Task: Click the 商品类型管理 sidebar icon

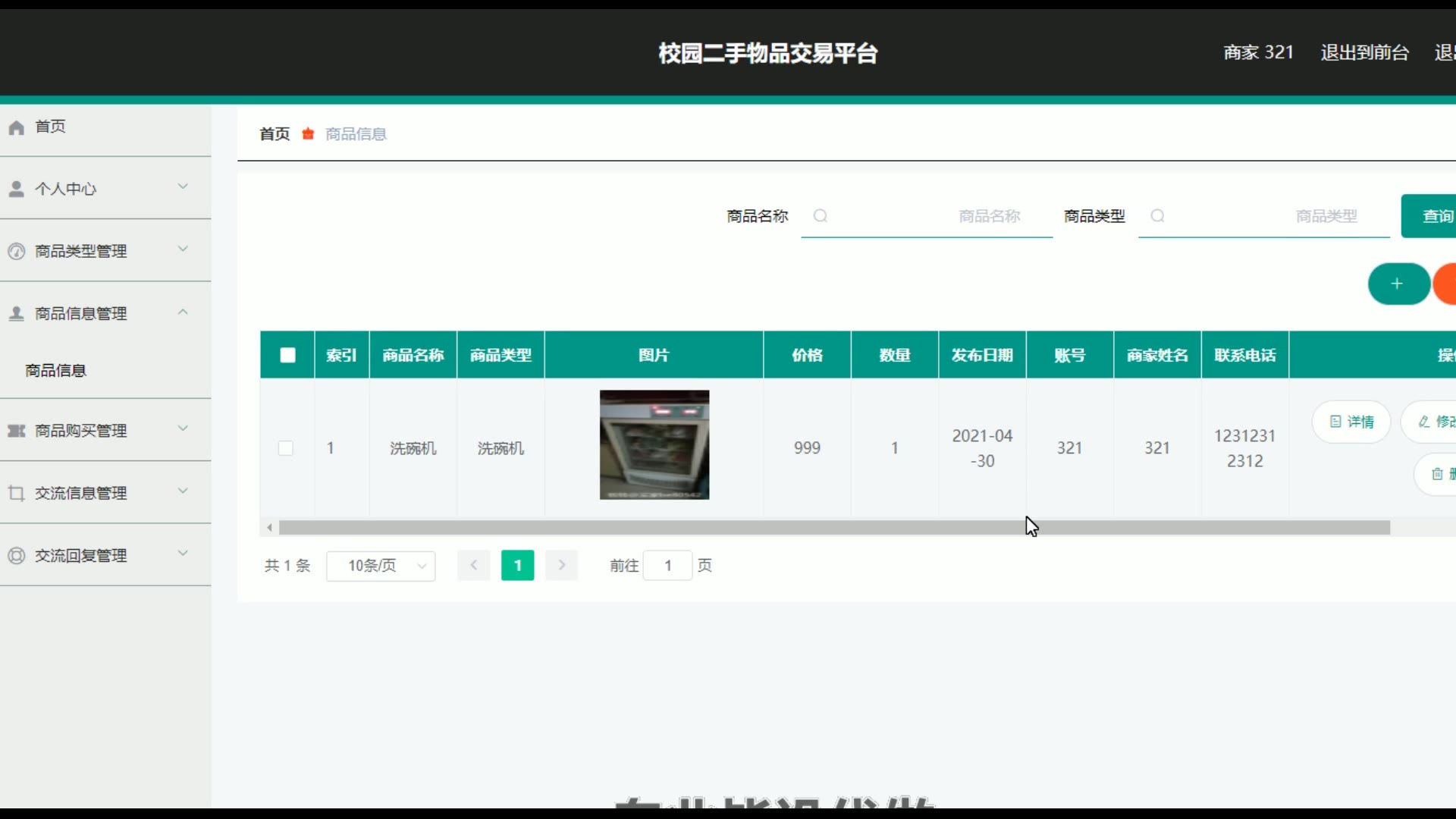Action: click(x=17, y=251)
